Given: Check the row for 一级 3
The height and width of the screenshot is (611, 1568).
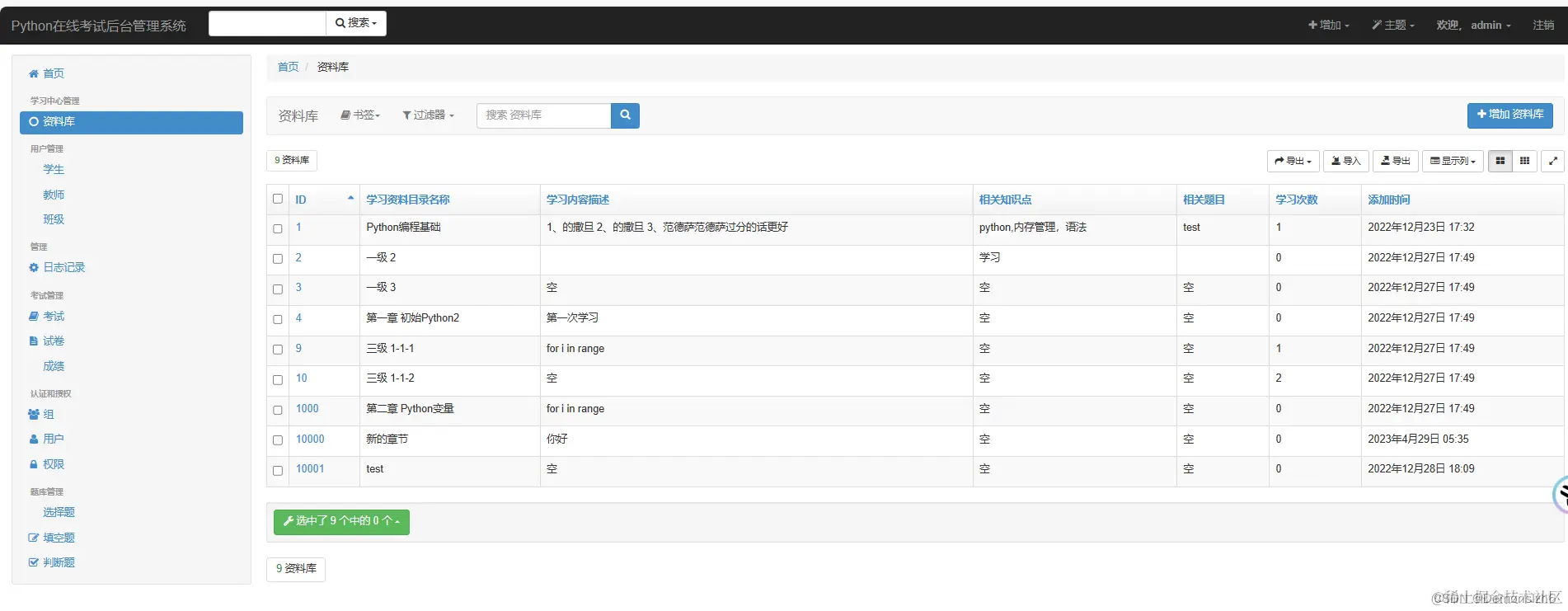Looking at the screenshot, I should tap(278, 289).
